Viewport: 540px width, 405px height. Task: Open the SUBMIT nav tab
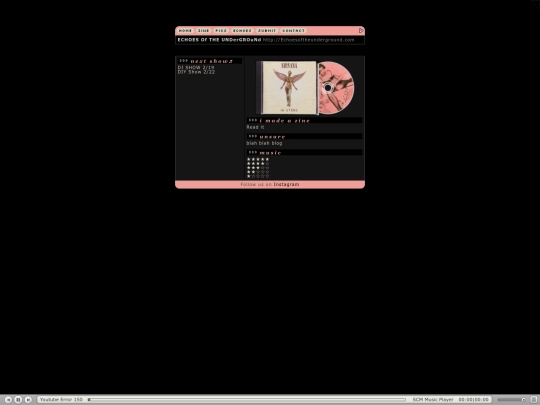pos(267,31)
